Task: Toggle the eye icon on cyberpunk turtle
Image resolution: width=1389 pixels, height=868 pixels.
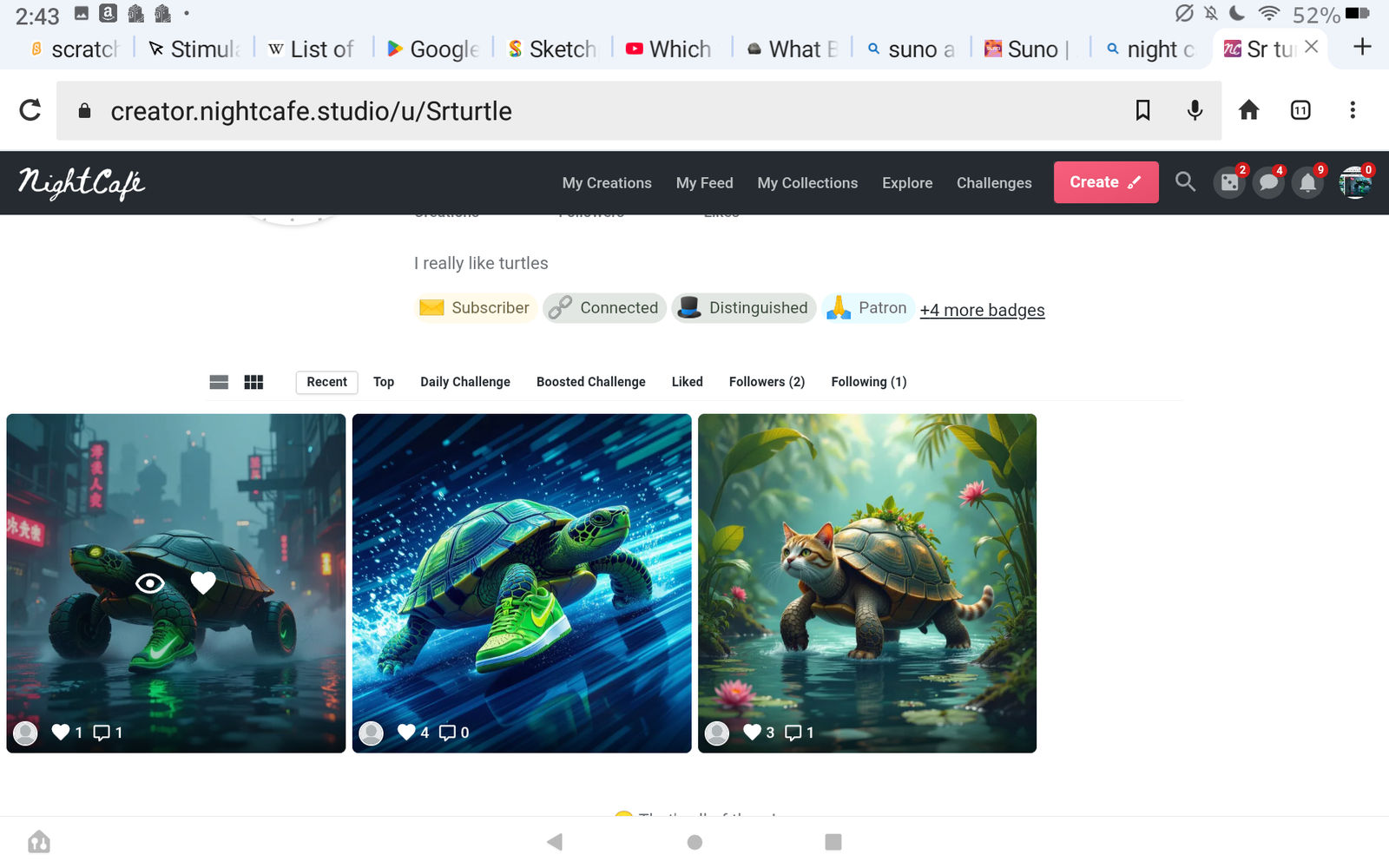Action: click(150, 583)
